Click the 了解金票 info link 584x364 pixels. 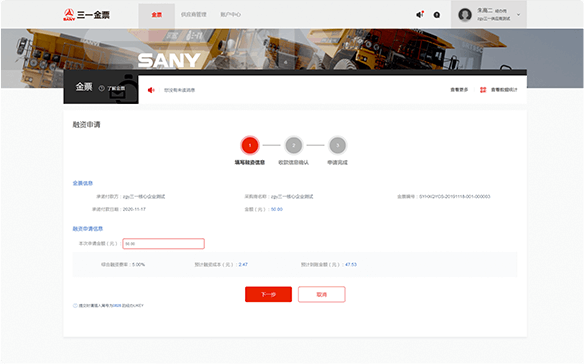coord(116,89)
